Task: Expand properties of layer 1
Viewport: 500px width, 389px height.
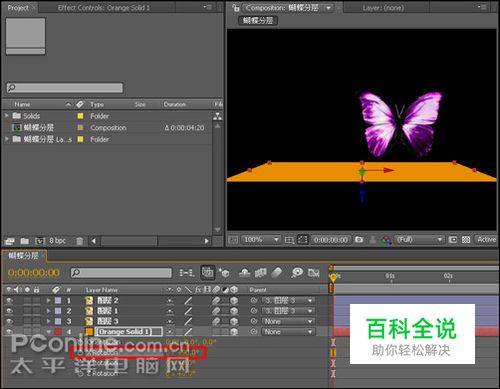Action: (x=48, y=300)
